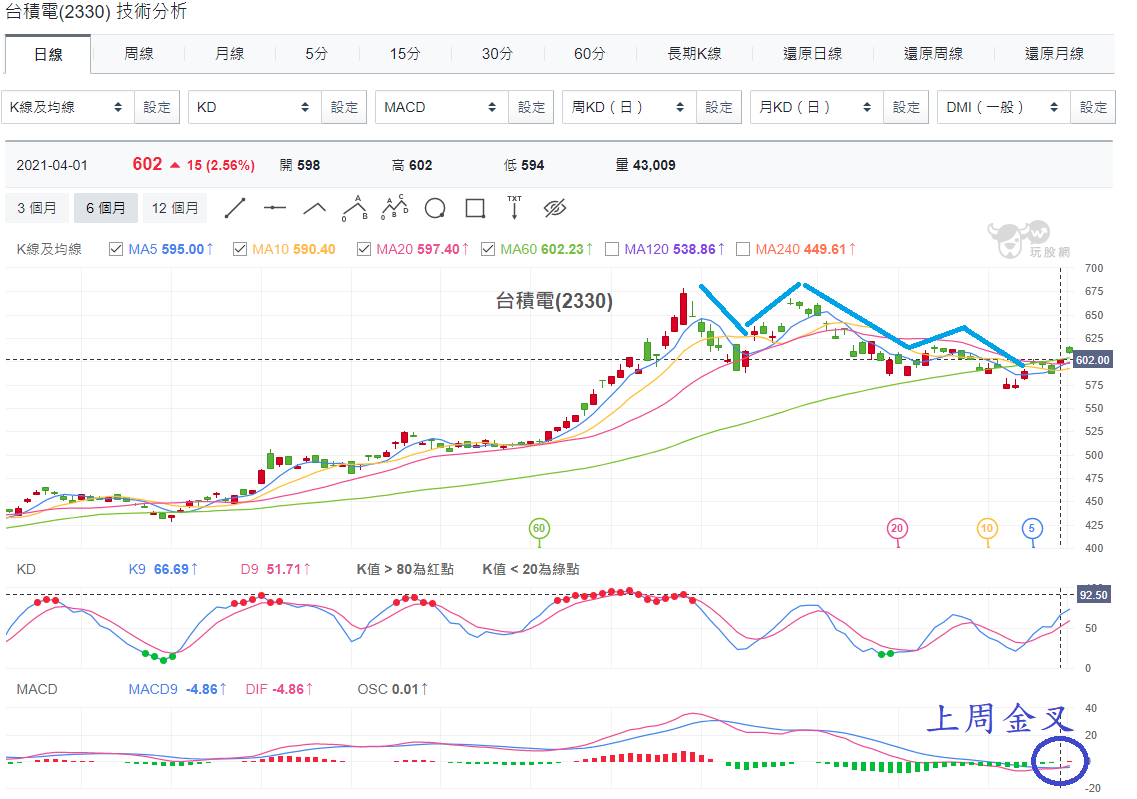Uncheck the MA60 moving average line
This screenshot has height=799, width=1137.
(x=487, y=249)
